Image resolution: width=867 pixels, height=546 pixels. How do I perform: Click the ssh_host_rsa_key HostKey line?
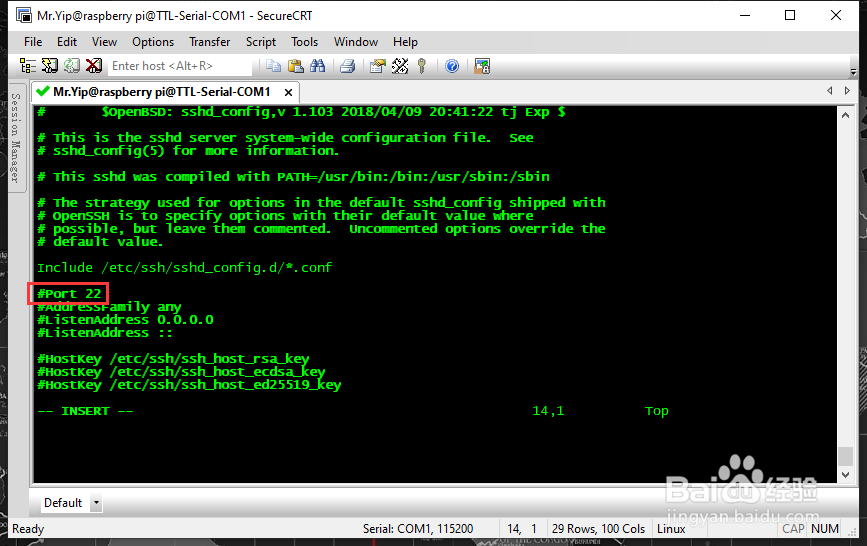pyautogui.click(x=173, y=359)
